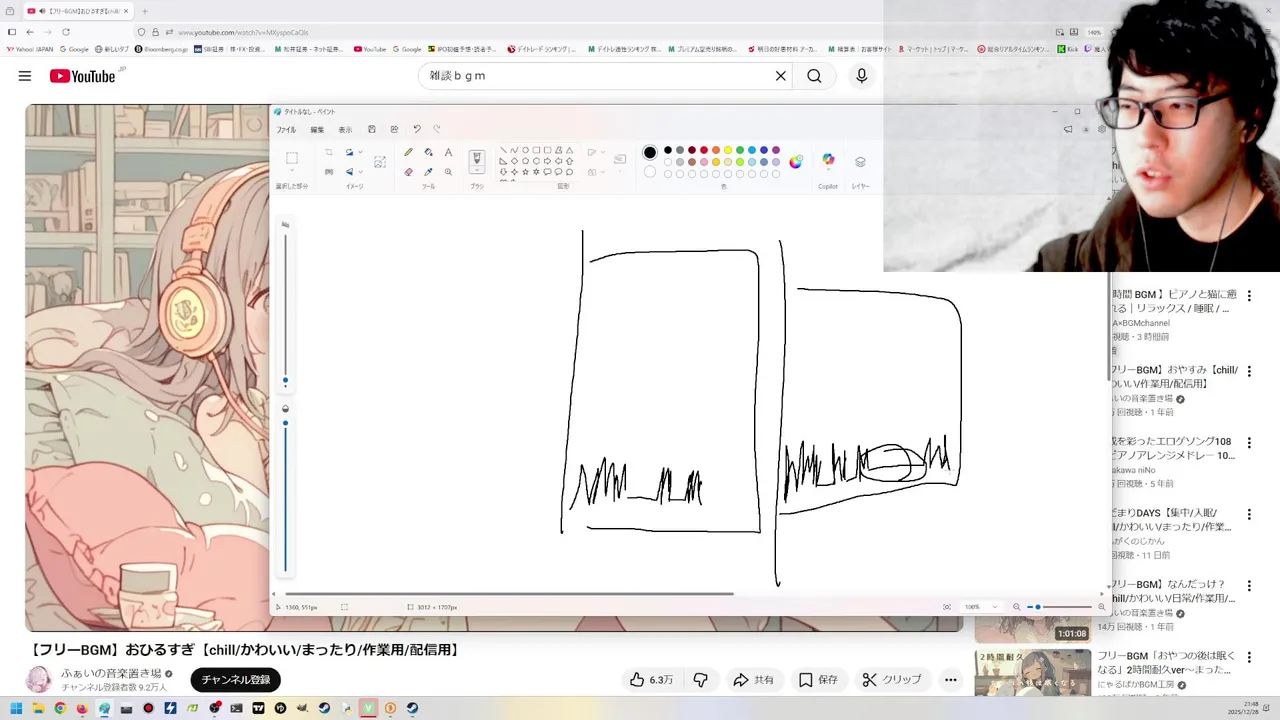Switch to the YouTube browser tab
The height and width of the screenshot is (720, 1280).
click(x=80, y=11)
